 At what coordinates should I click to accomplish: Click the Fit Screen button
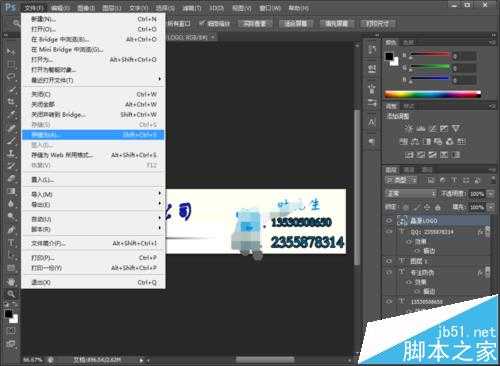coord(296,23)
